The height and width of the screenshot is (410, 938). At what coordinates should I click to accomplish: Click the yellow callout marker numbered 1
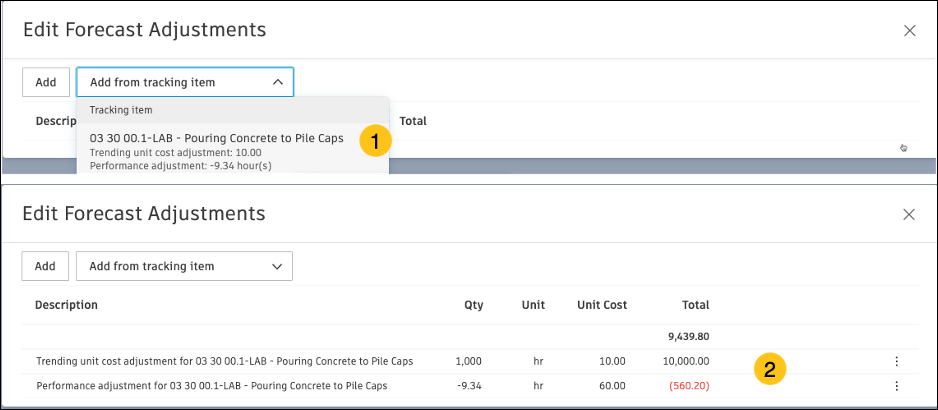[x=374, y=141]
